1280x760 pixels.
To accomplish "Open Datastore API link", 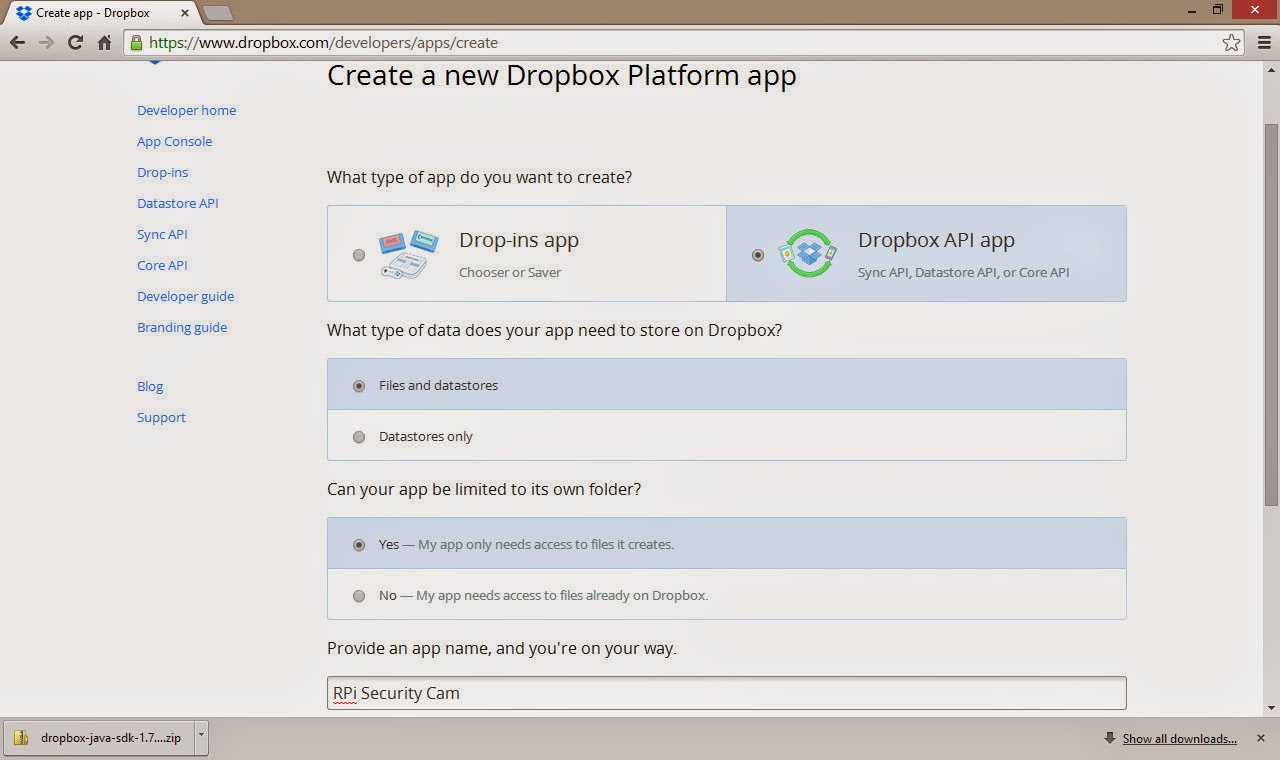I will pyautogui.click(x=178, y=203).
